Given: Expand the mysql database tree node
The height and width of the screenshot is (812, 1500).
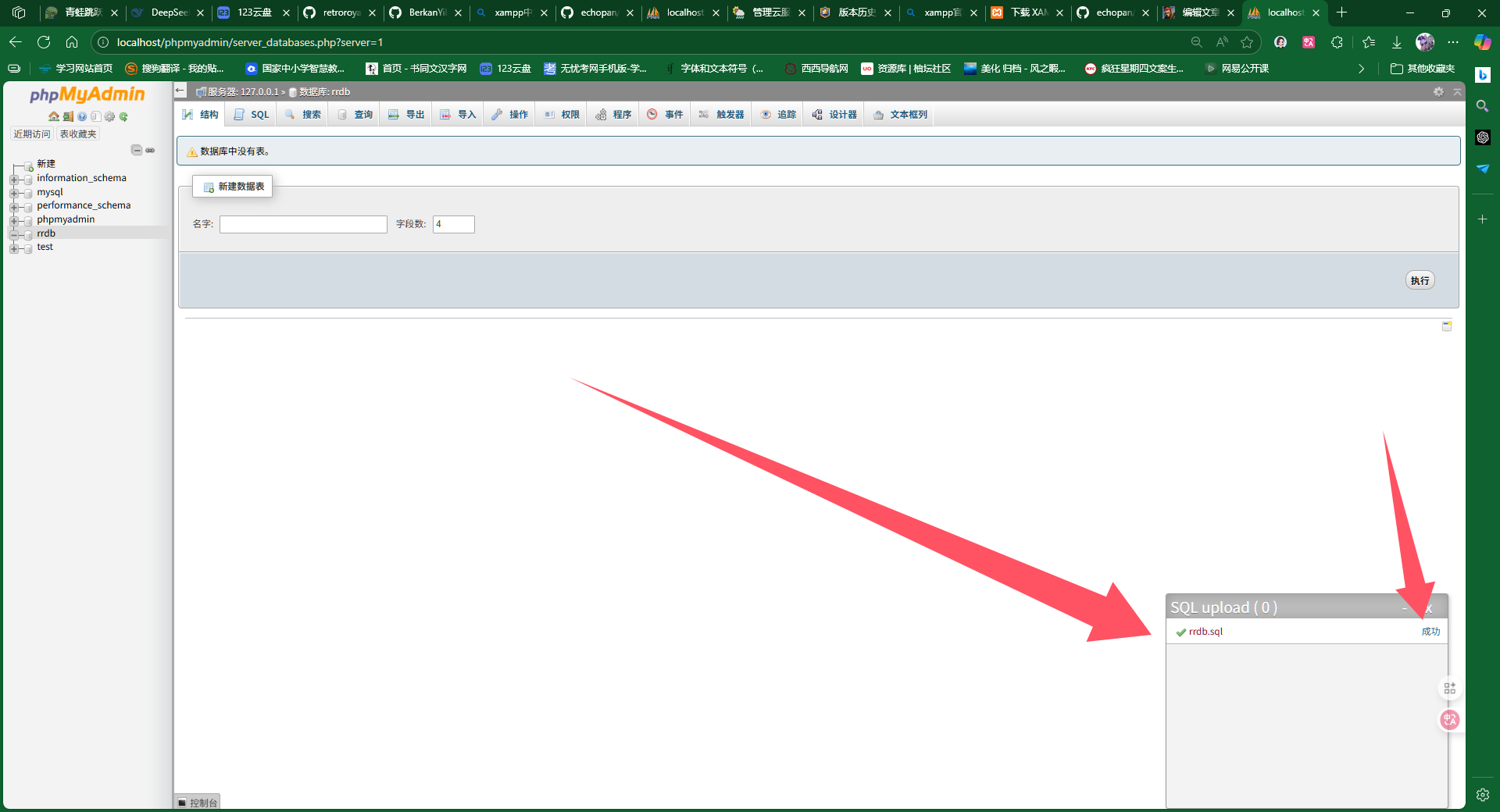Looking at the screenshot, I should click(x=13, y=193).
